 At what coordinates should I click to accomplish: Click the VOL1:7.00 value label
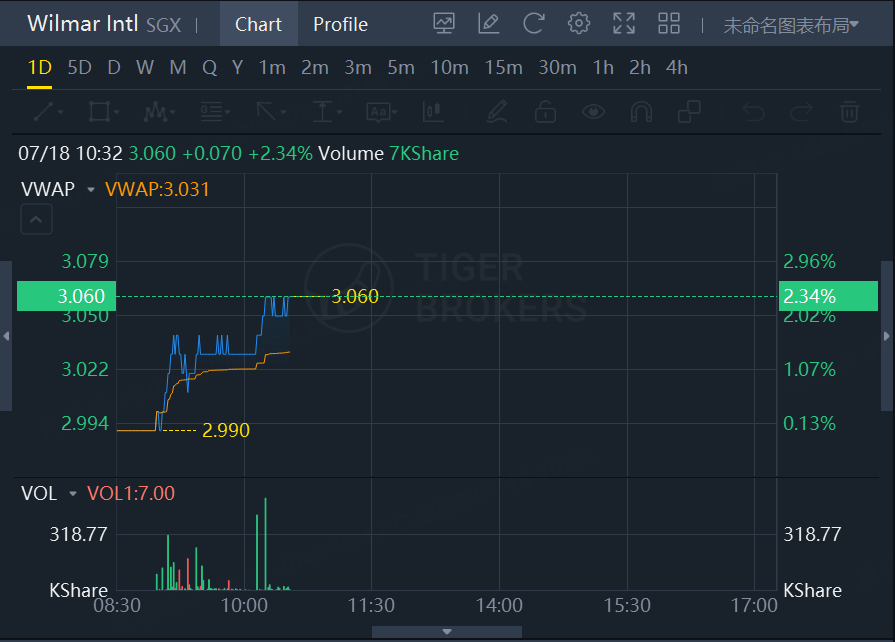pos(131,494)
